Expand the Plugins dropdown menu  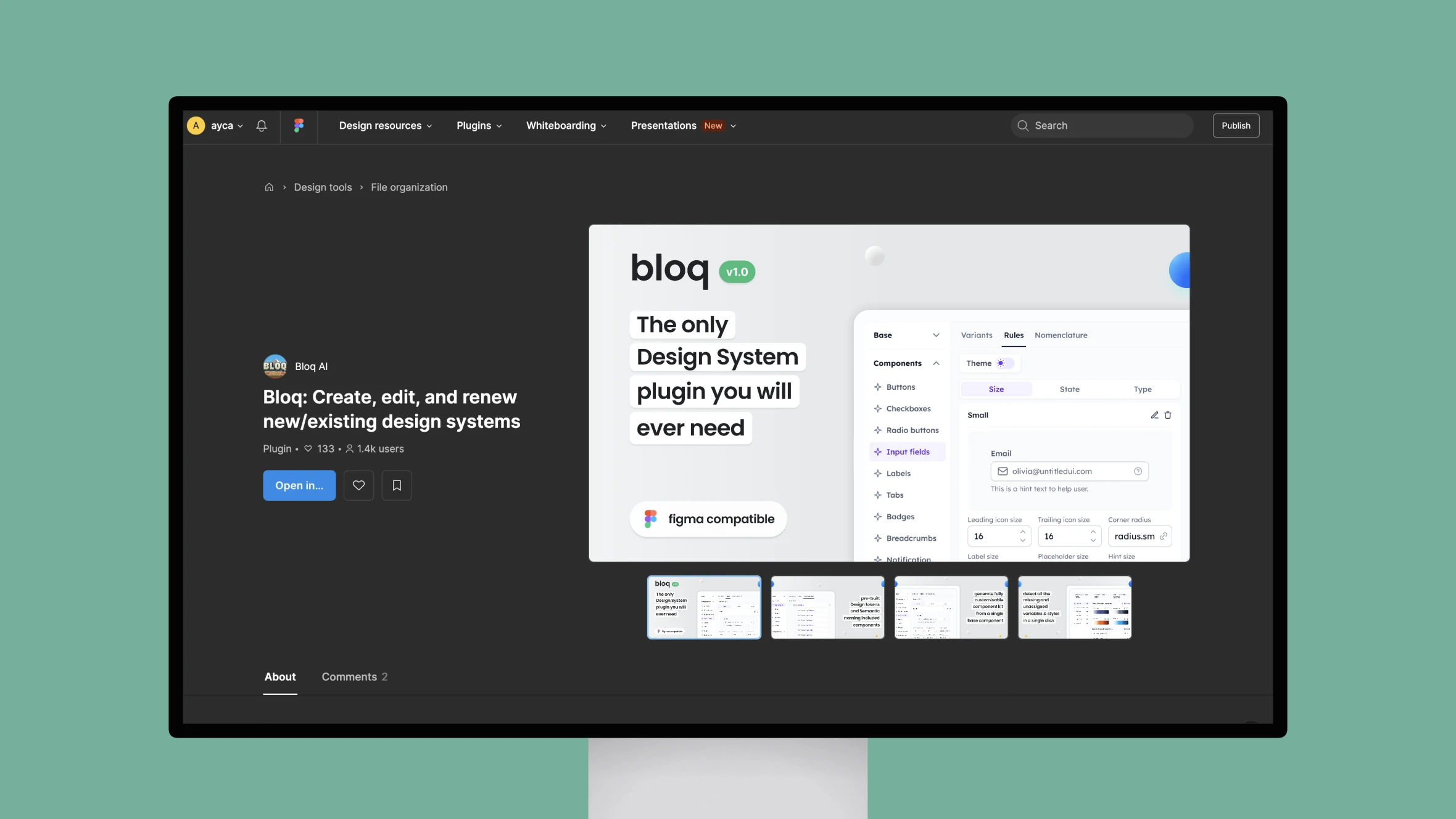pos(479,125)
